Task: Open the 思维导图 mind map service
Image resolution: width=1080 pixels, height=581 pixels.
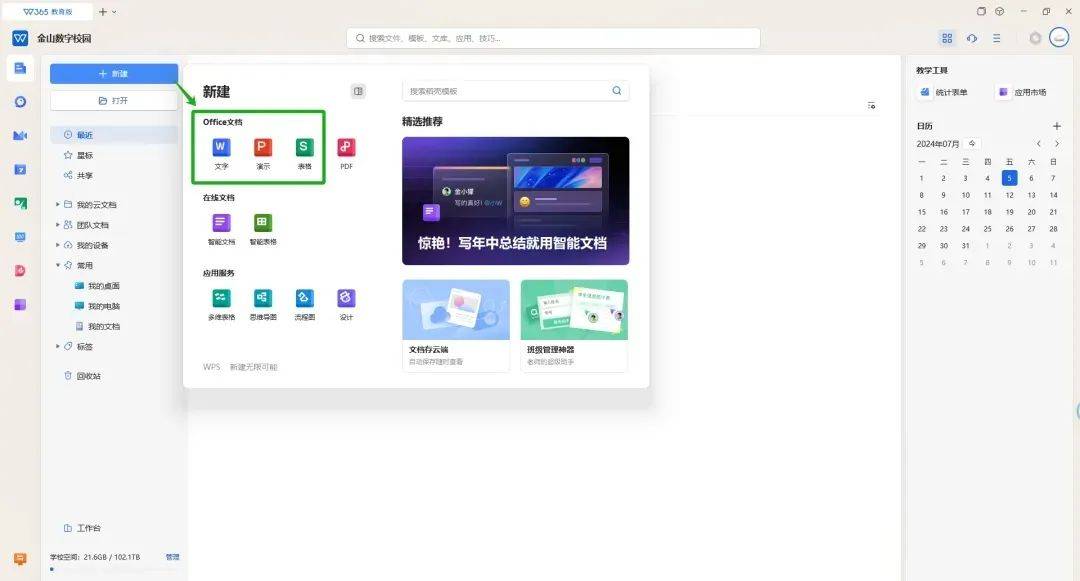Action: [x=262, y=304]
